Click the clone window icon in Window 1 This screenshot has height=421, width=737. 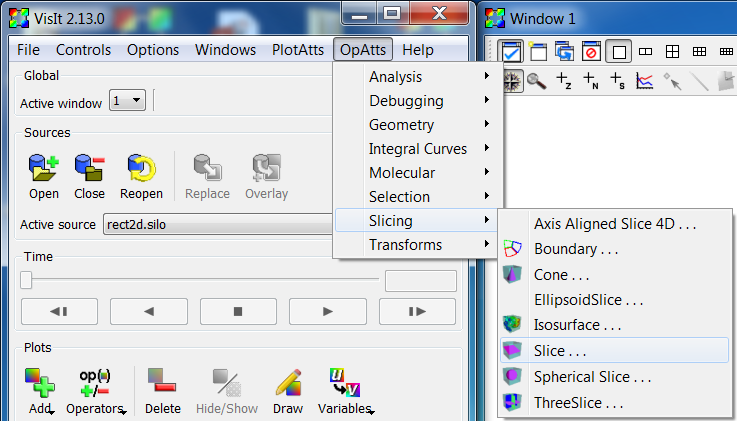(x=564, y=51)
